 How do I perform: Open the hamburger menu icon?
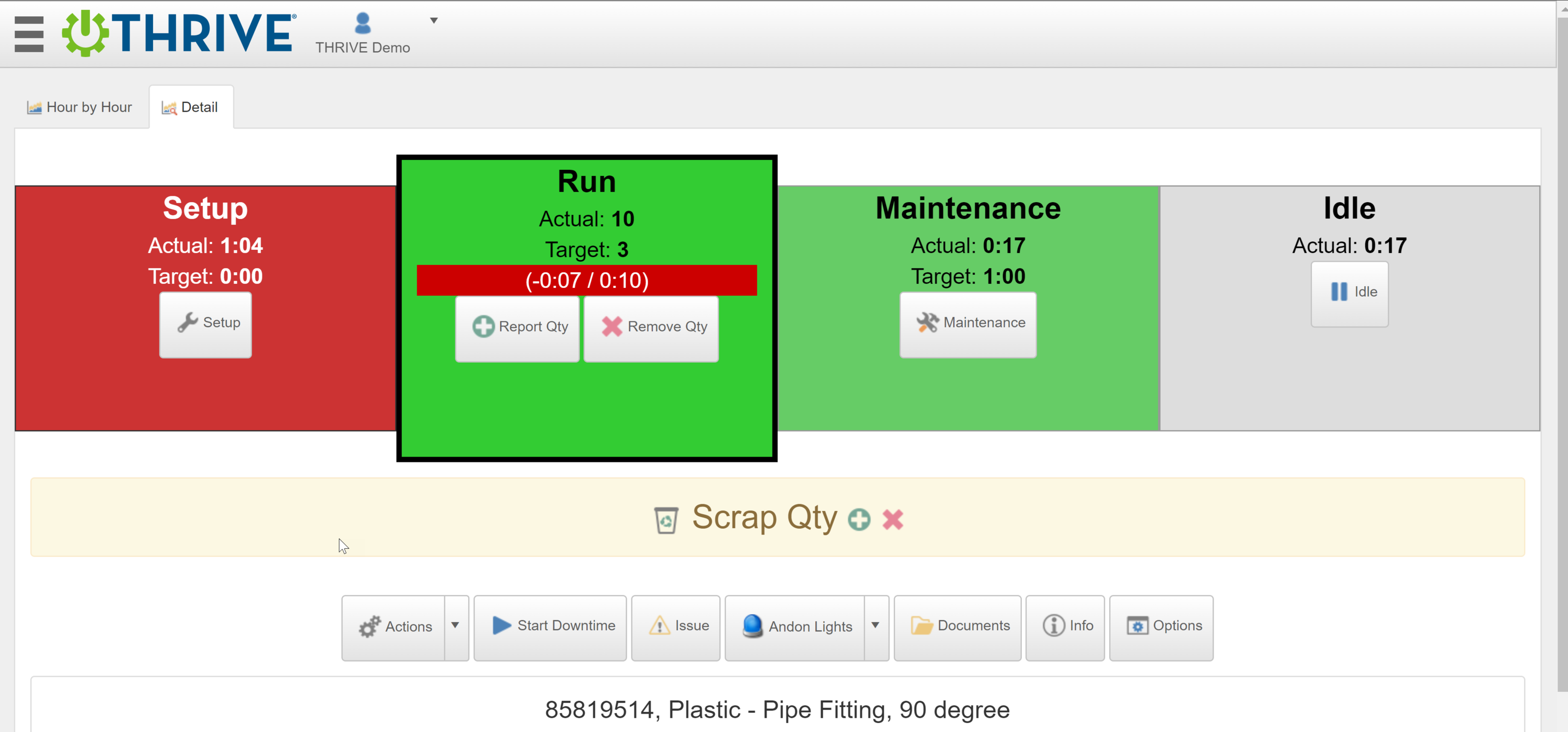coord(29,33)
